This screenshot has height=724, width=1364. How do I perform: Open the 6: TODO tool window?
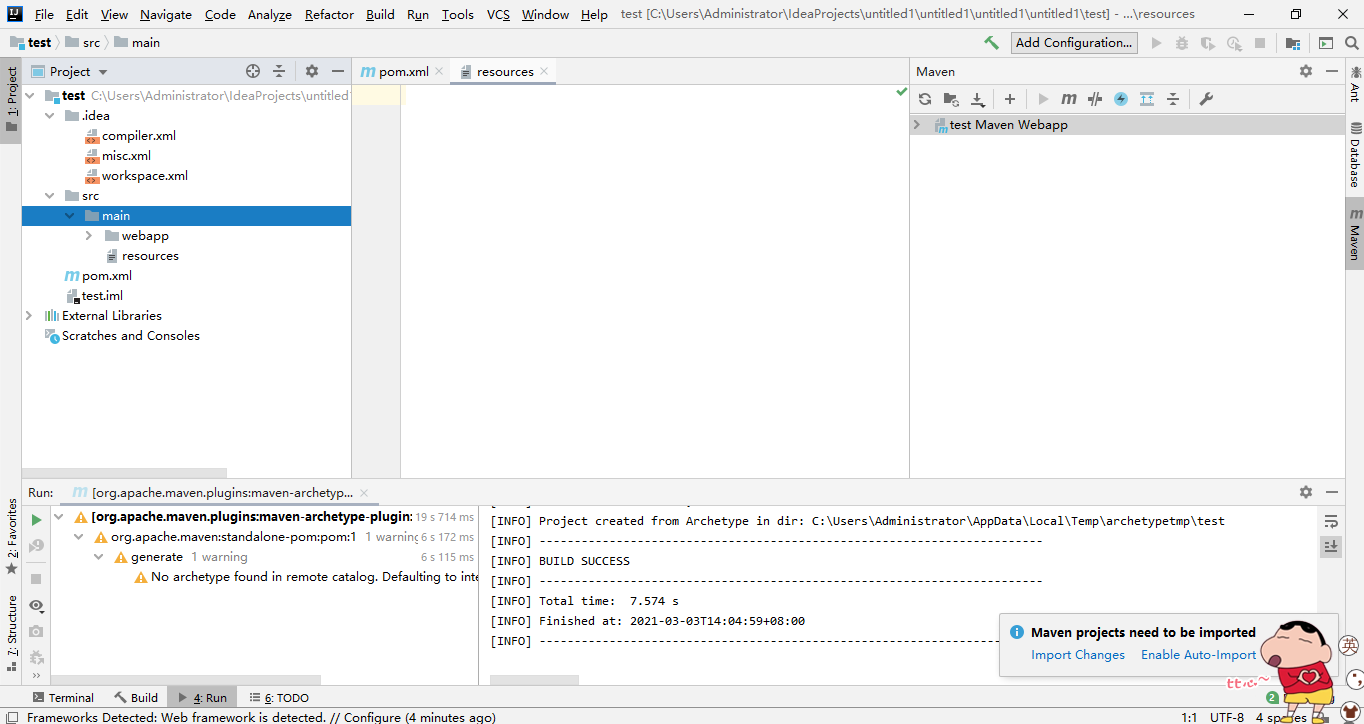[x=279, y=698]
